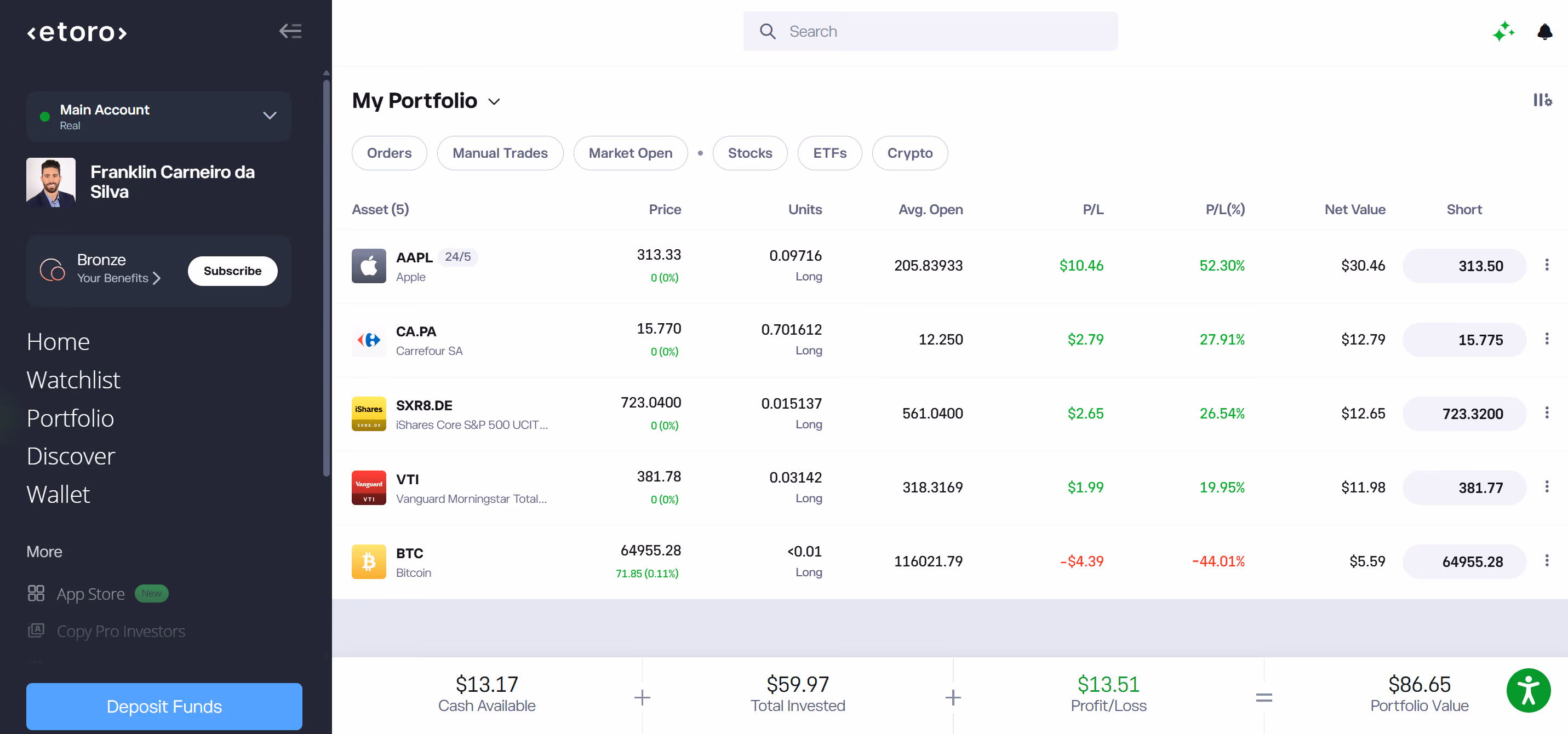The image size is (1568, 734).
Task: Open the accessibility widget
Action: (x=1529, y=691)
